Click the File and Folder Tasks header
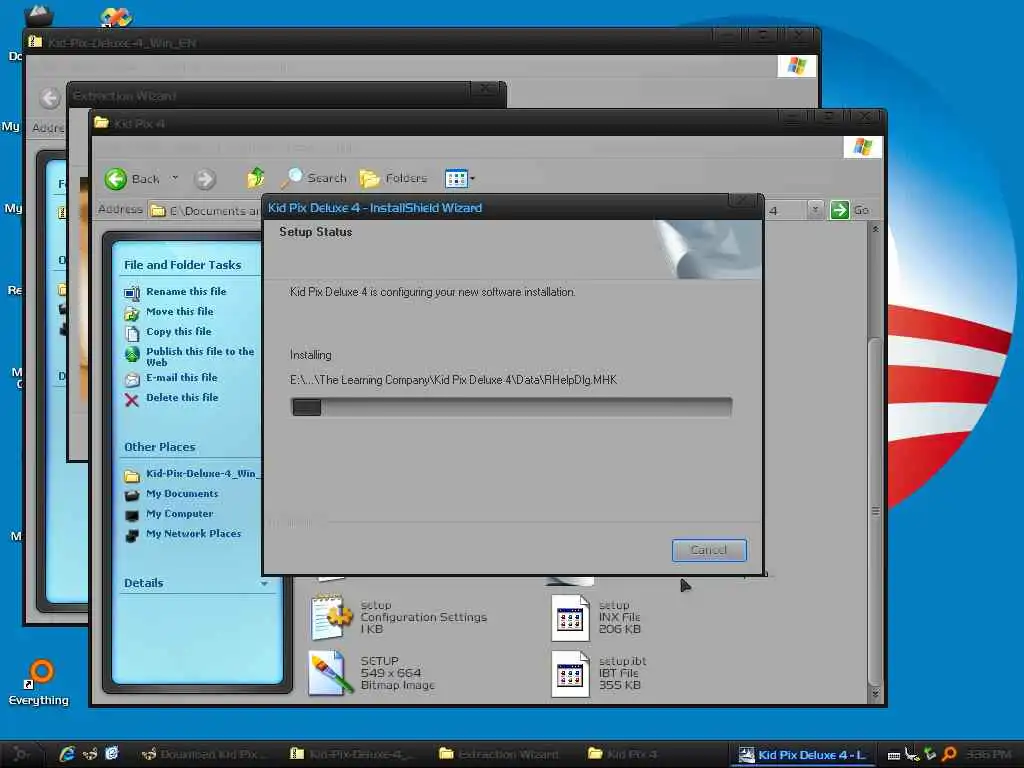1024x768 pixels. [x=183, y=265]
